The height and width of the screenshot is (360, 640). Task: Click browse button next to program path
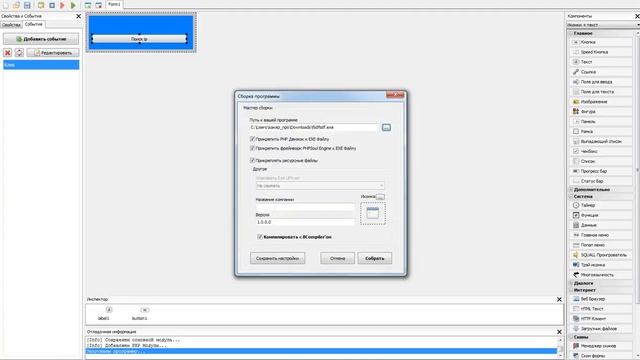(x=386, y=128)
